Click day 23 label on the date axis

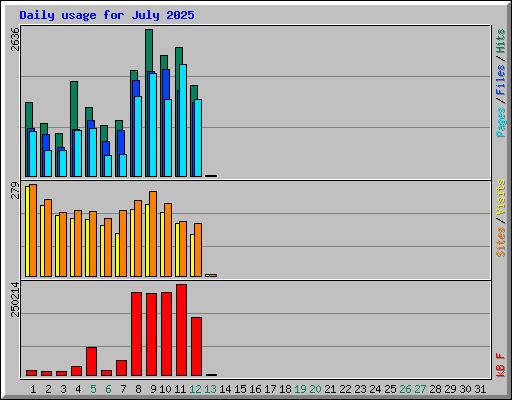pos(360,389)
